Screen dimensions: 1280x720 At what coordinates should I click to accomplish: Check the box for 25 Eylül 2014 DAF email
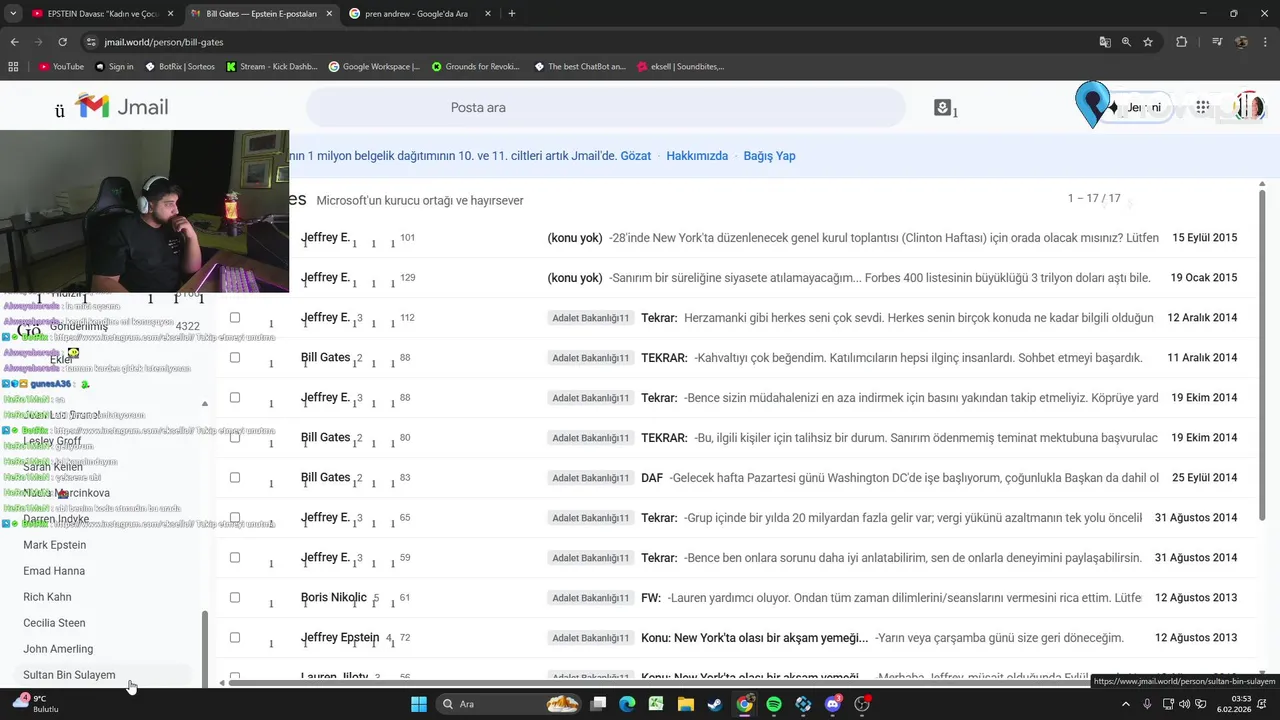pos(235,478)
